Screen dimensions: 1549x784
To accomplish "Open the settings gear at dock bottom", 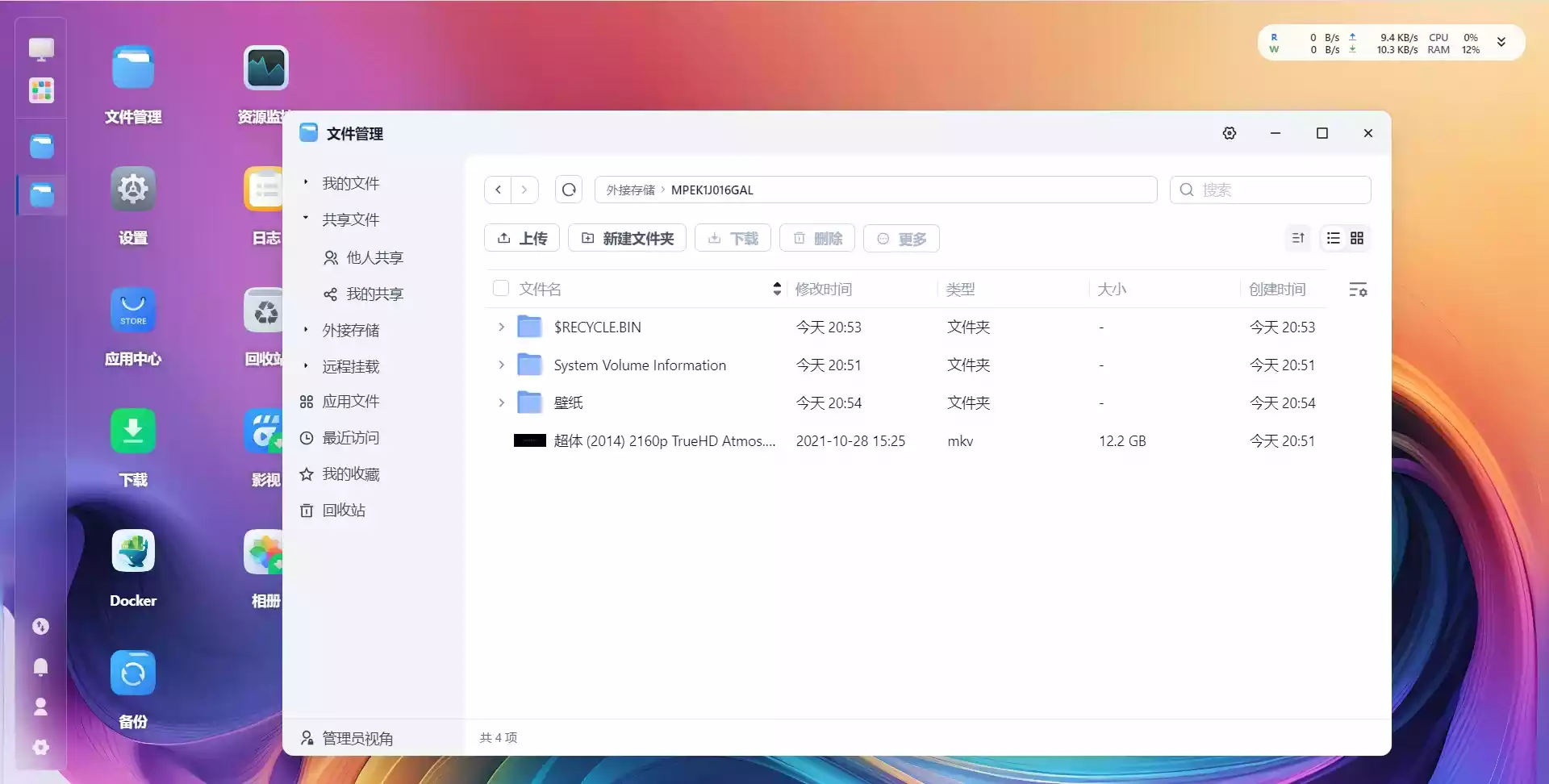I will pos(40,748).
